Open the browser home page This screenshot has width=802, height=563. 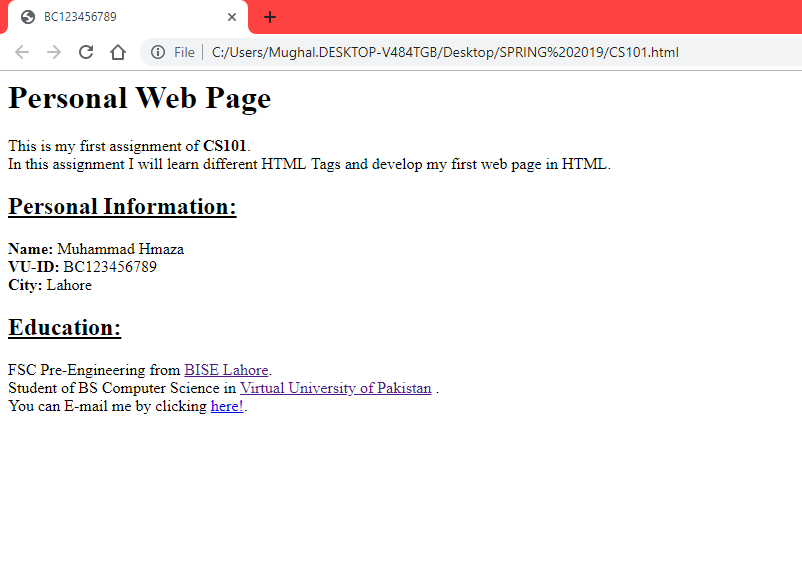point(118,52)
